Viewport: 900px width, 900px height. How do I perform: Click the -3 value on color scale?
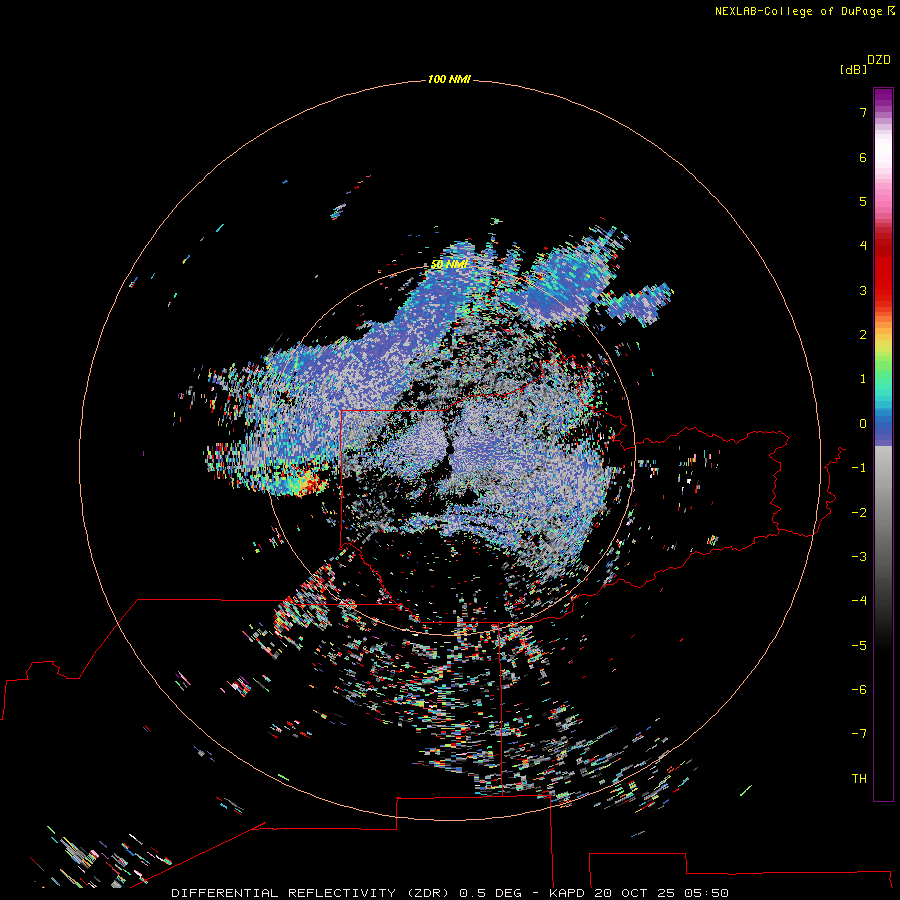tap(859, 557)
